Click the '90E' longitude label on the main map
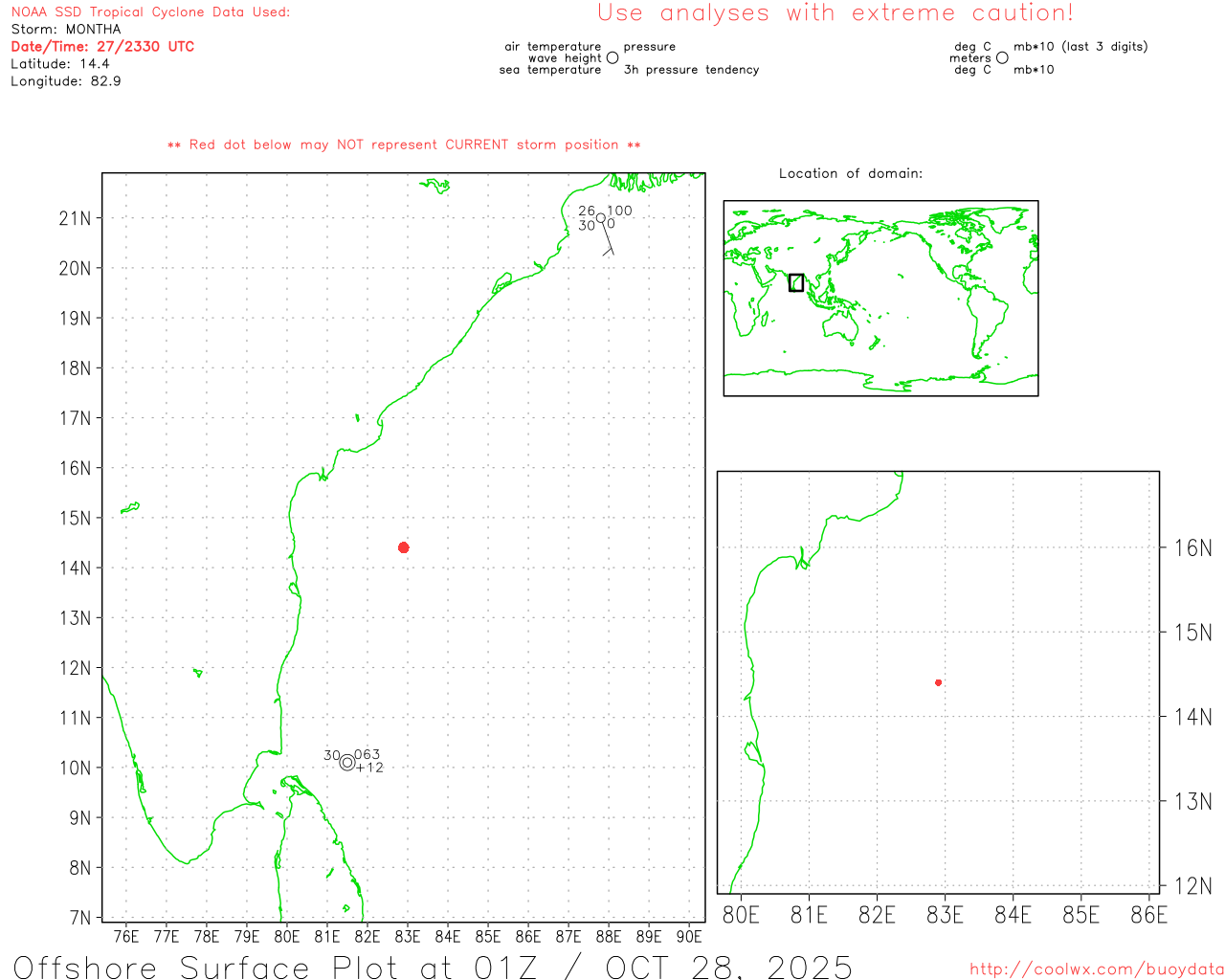Screen dimensions: 1225x980 (x=689, y=937)
